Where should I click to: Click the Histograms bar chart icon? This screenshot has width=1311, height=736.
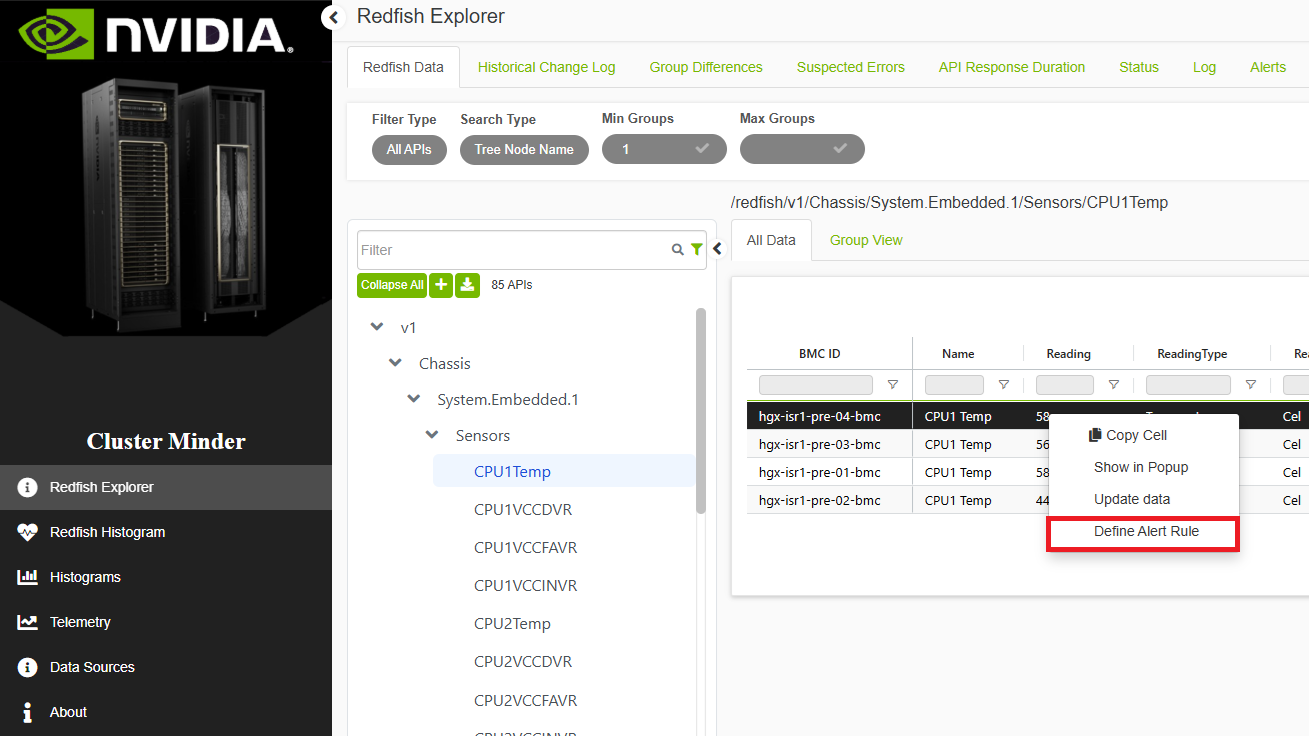27,577
